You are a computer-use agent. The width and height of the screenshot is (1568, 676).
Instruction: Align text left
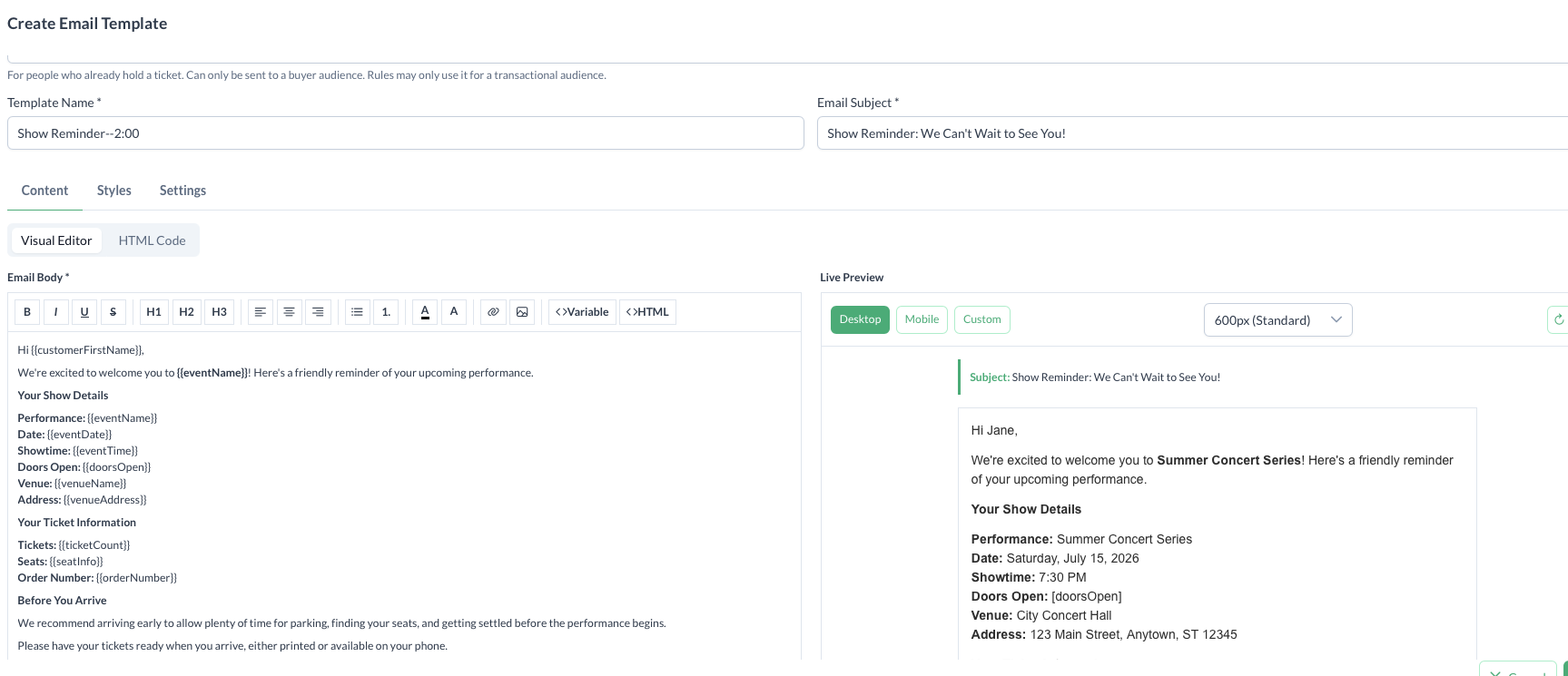click(x=260, y=312)
